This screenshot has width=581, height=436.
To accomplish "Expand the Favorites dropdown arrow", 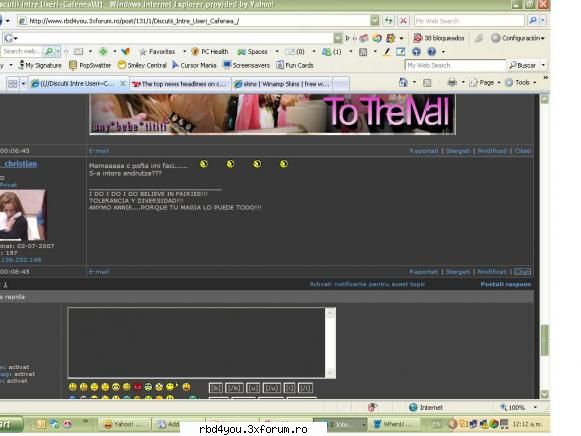I will (184, 51).
